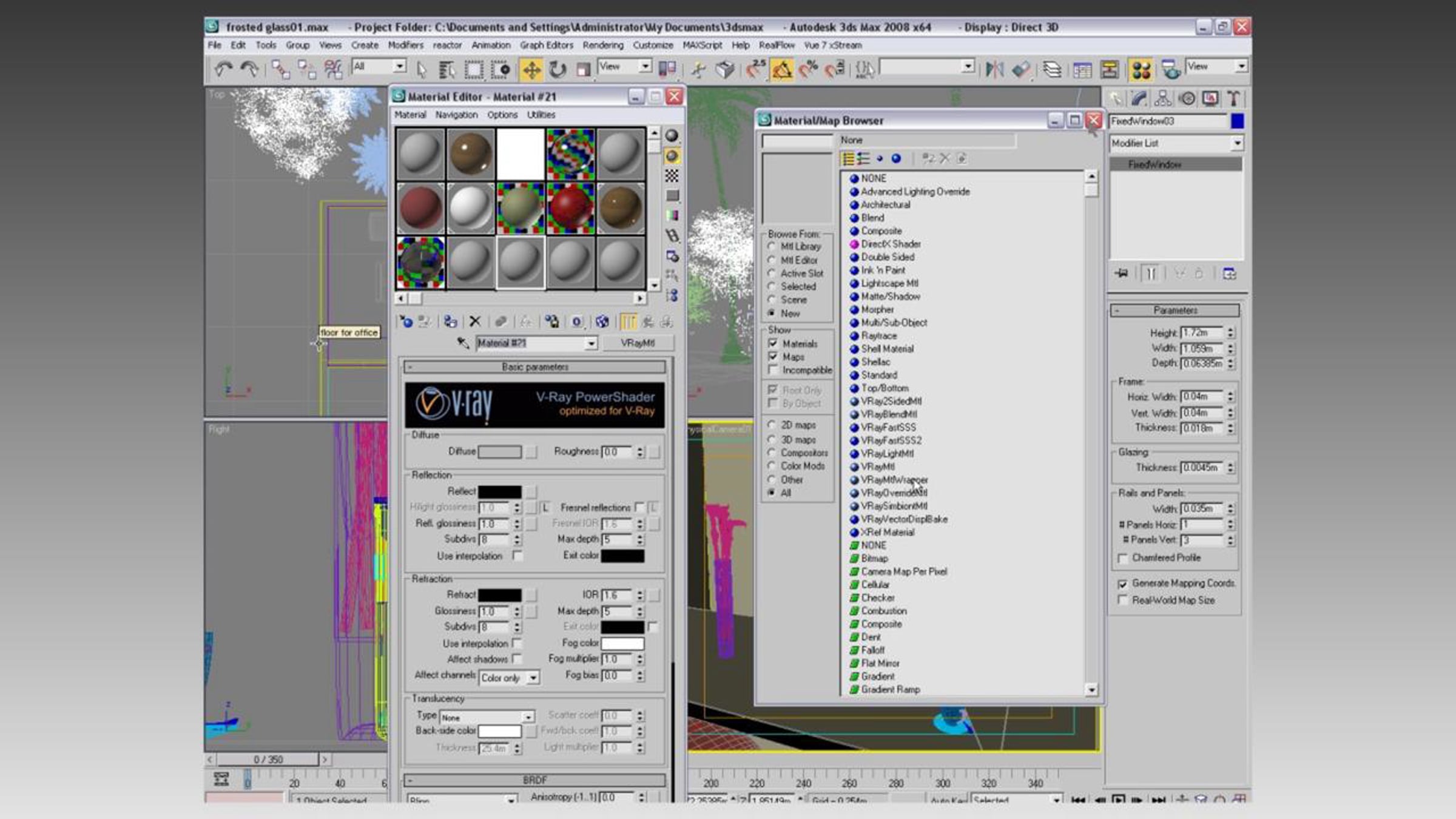Image resolution: width=1456 pixels, height=819 pixels.
Task: Click the Fog color swatch
Action: pos(622,643)
